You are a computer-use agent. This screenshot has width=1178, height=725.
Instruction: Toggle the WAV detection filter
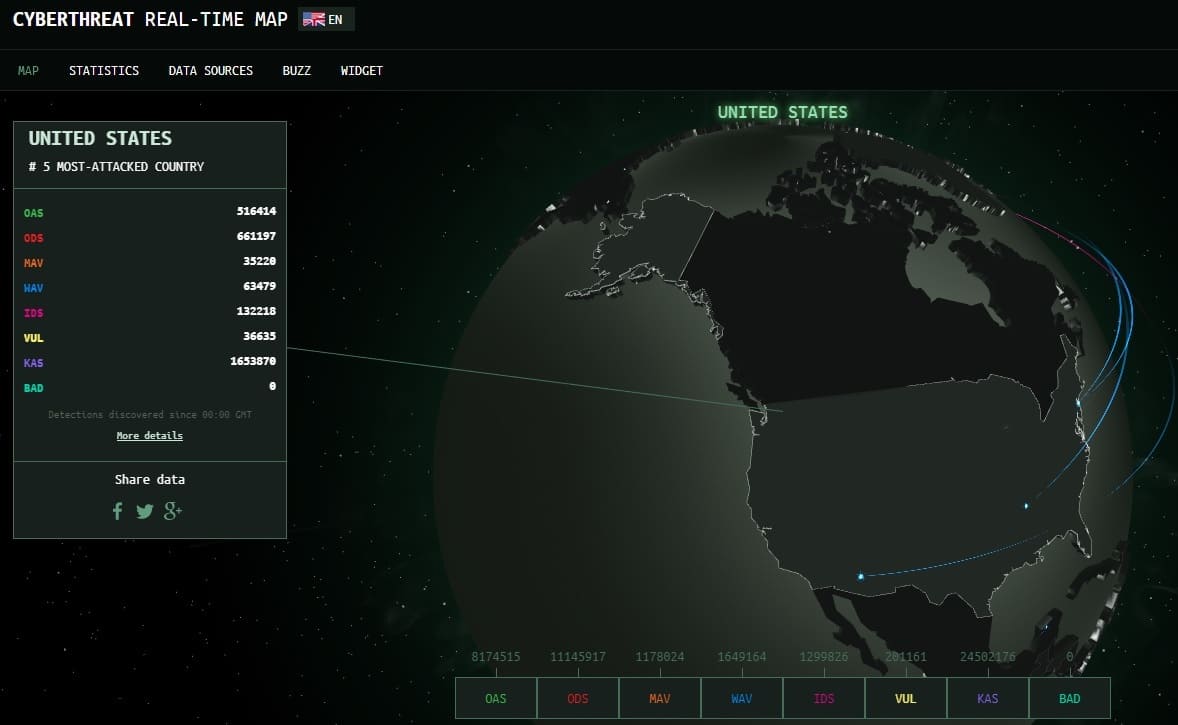pyautogui.click(x=742, y=698)
